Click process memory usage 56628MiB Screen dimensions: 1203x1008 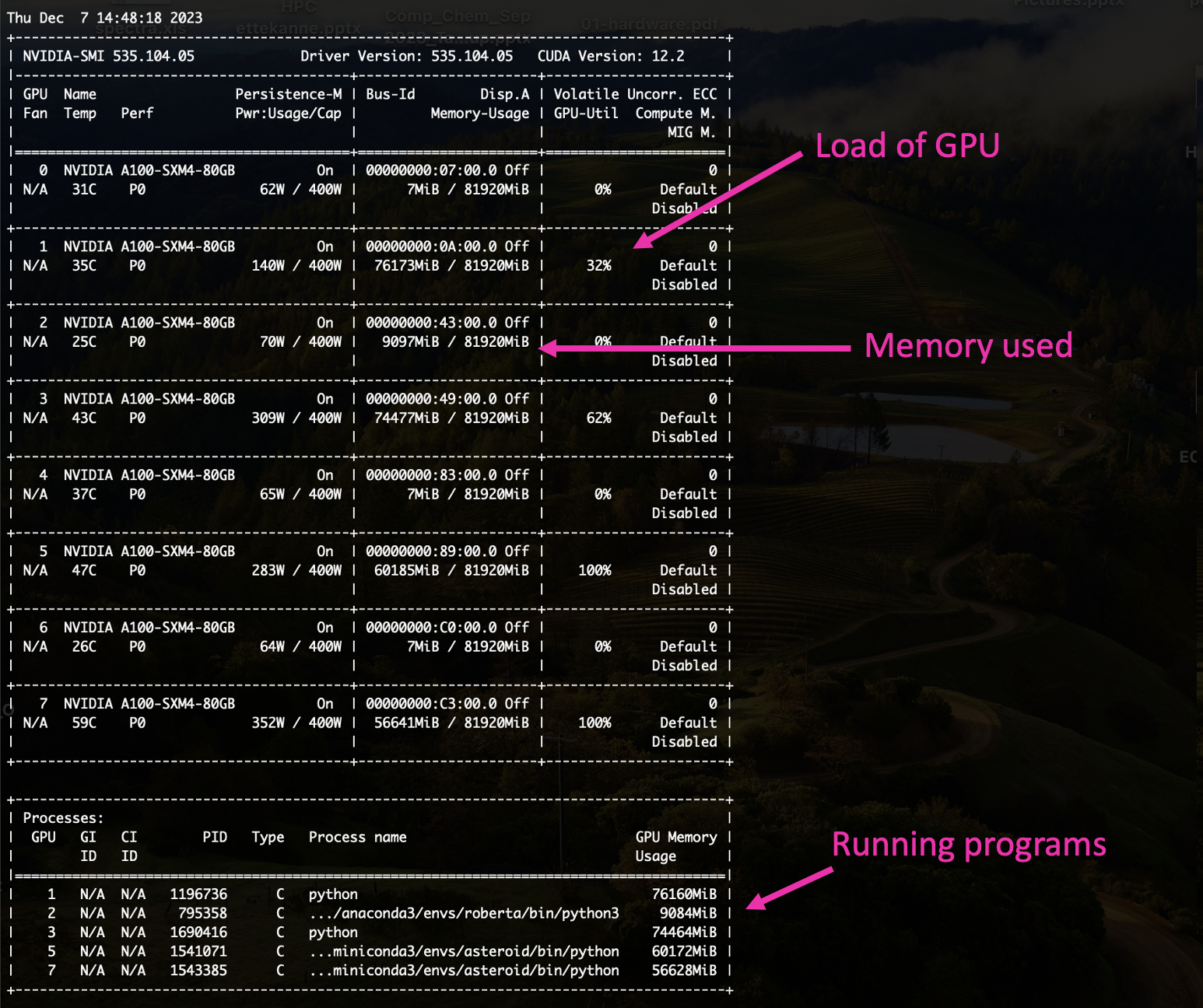[684, 971]
